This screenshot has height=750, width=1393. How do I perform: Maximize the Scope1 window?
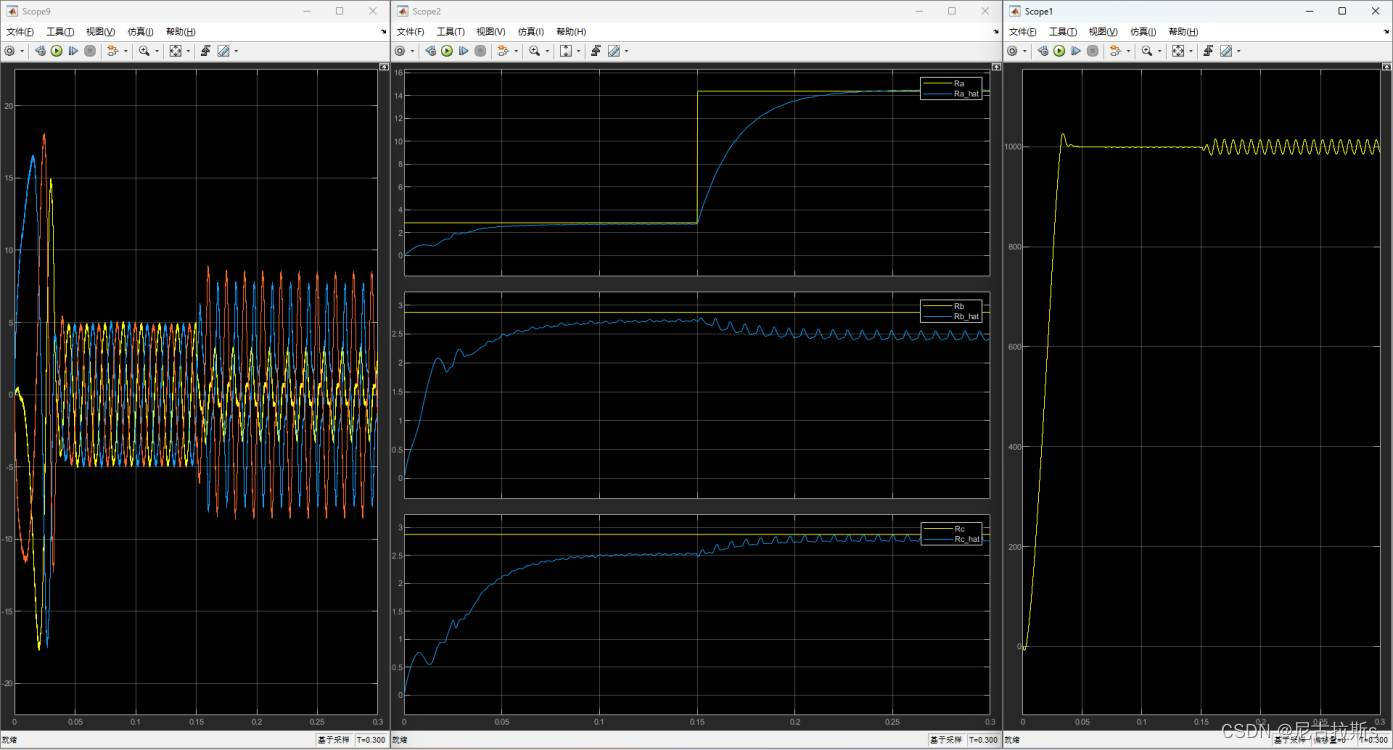click(1342, 11)
